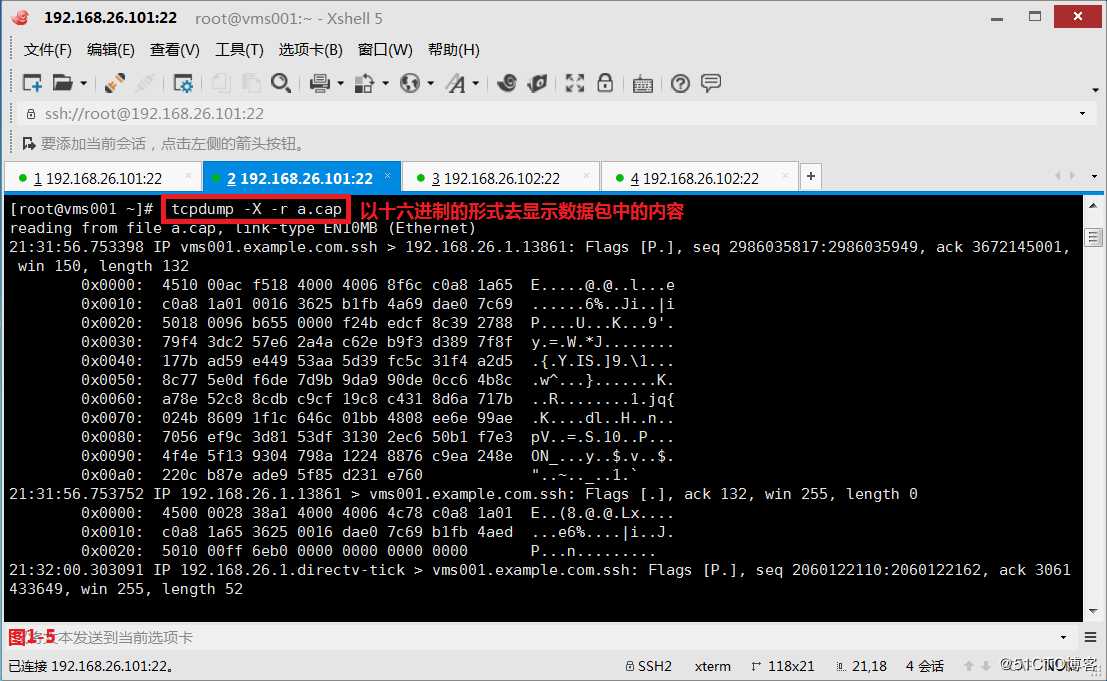Open the 选项卡(B) menu

pyautogui.click(x=311, y=49)
